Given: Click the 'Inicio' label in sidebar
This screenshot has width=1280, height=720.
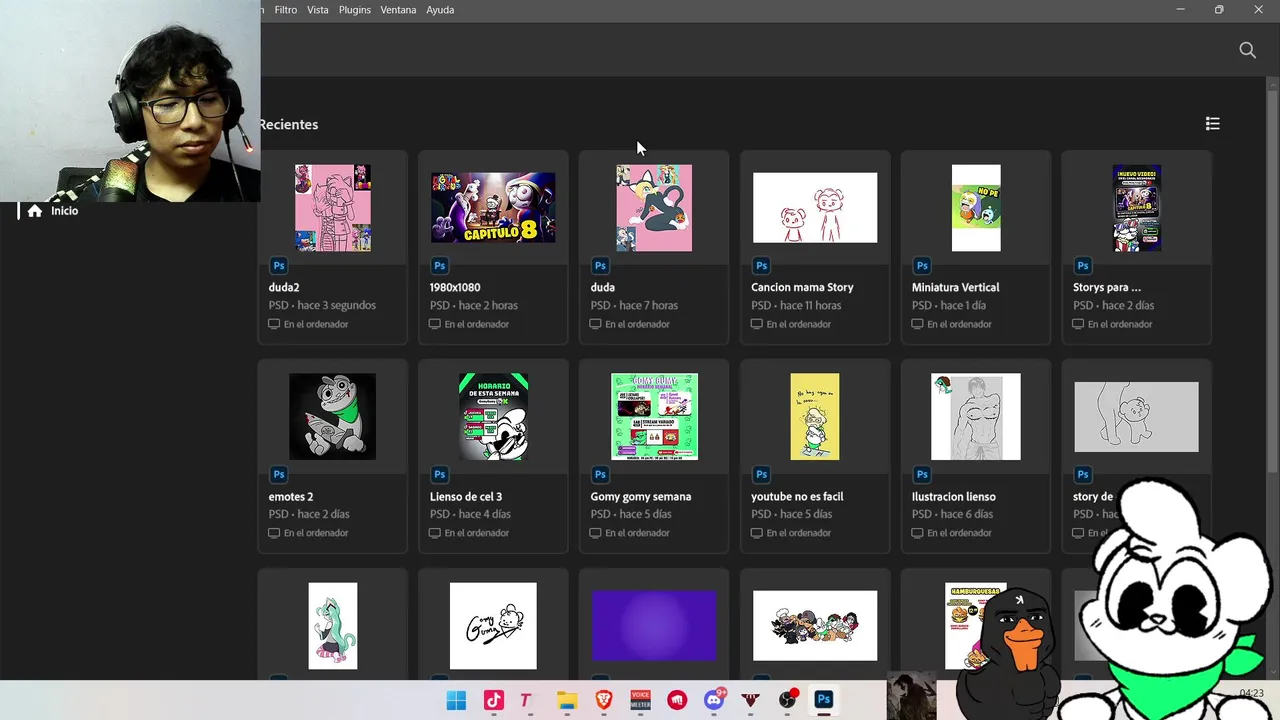Looking at the screenshot, I should coord(64,211).
